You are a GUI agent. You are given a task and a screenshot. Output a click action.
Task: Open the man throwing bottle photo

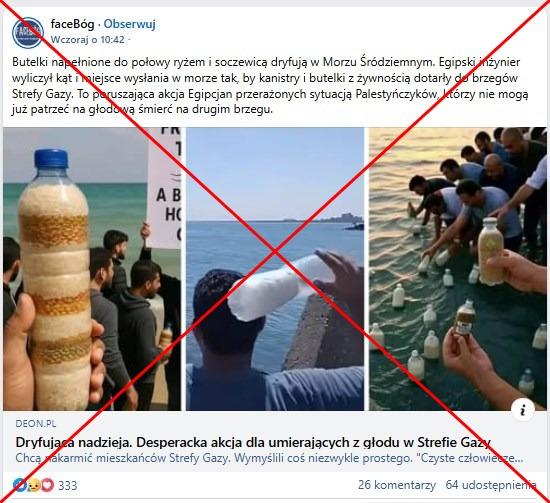tap(275, 269)
